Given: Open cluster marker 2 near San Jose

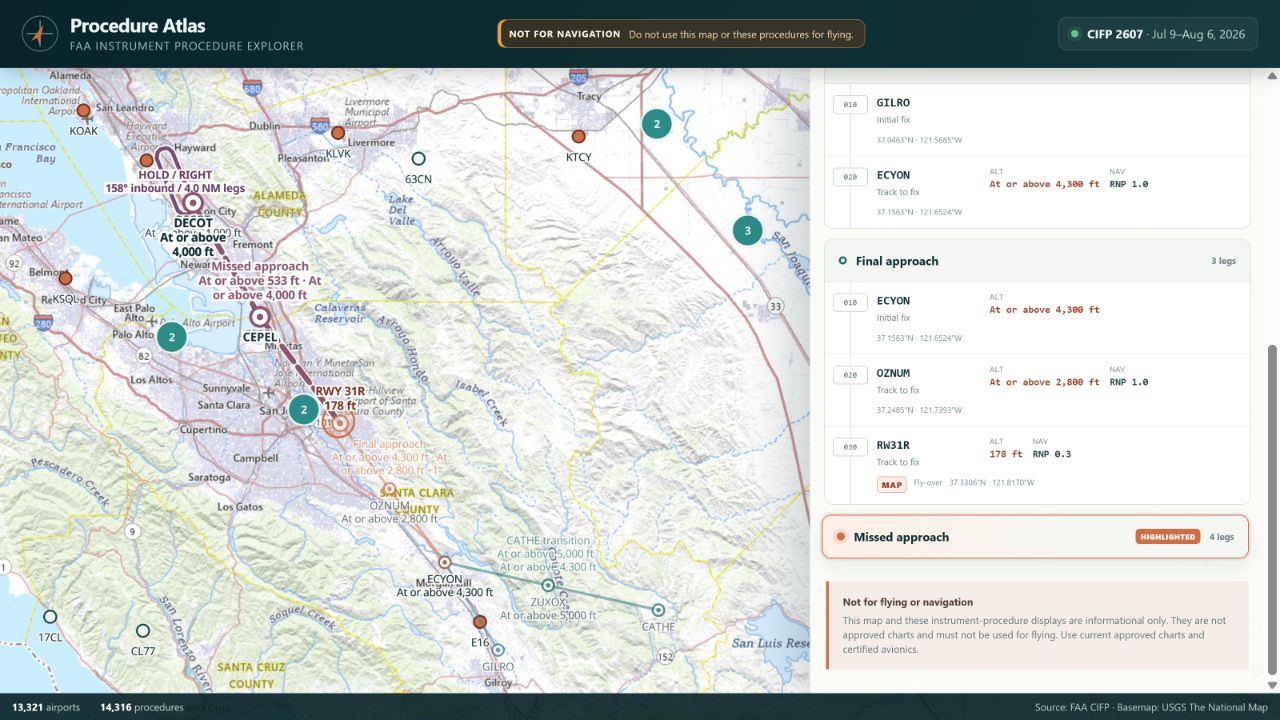Looking at the screenshot, I should pos(303,409).
